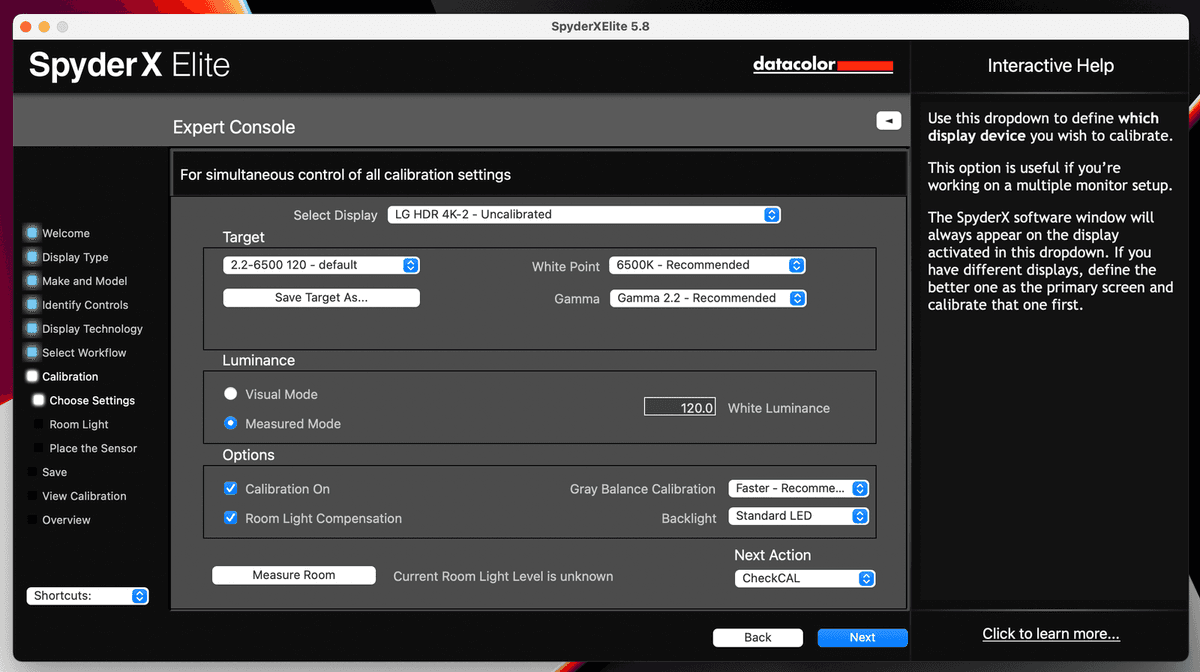Click the Make and Model step icon
Viewport: 1200px width, 672px height.
pos(32,281)
